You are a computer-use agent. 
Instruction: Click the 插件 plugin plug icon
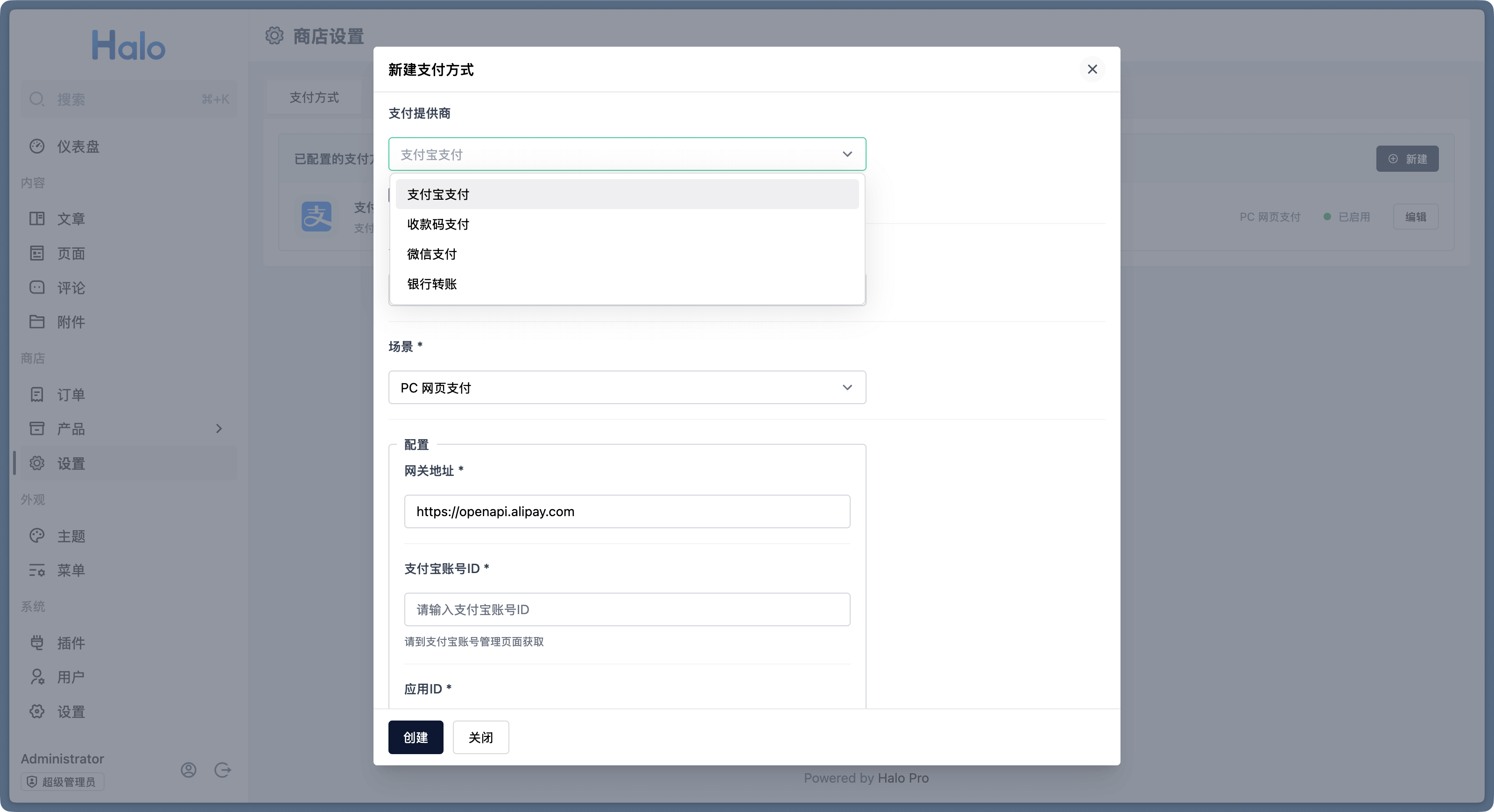click(x=36, y=642)
